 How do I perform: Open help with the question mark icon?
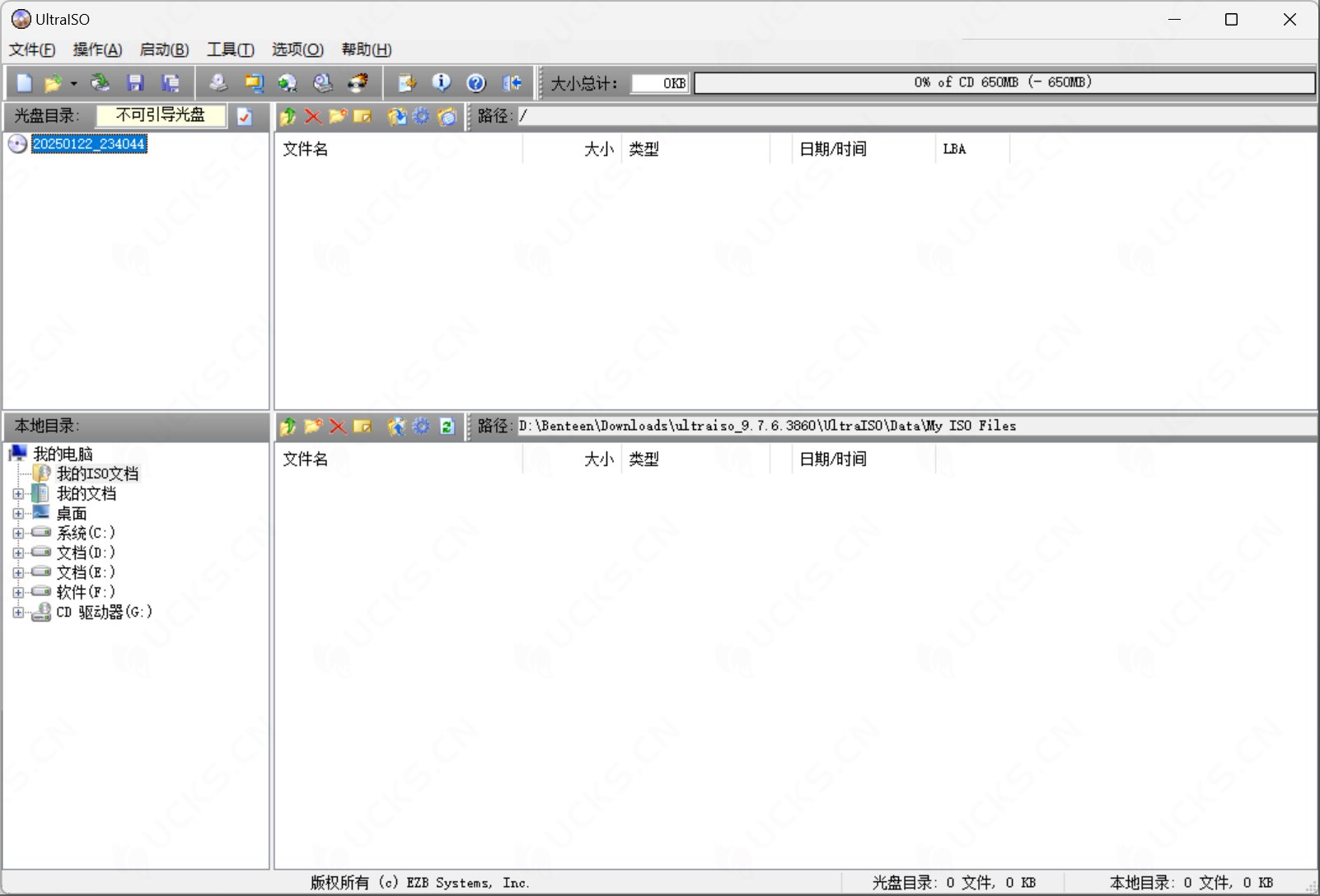[476, 83]
